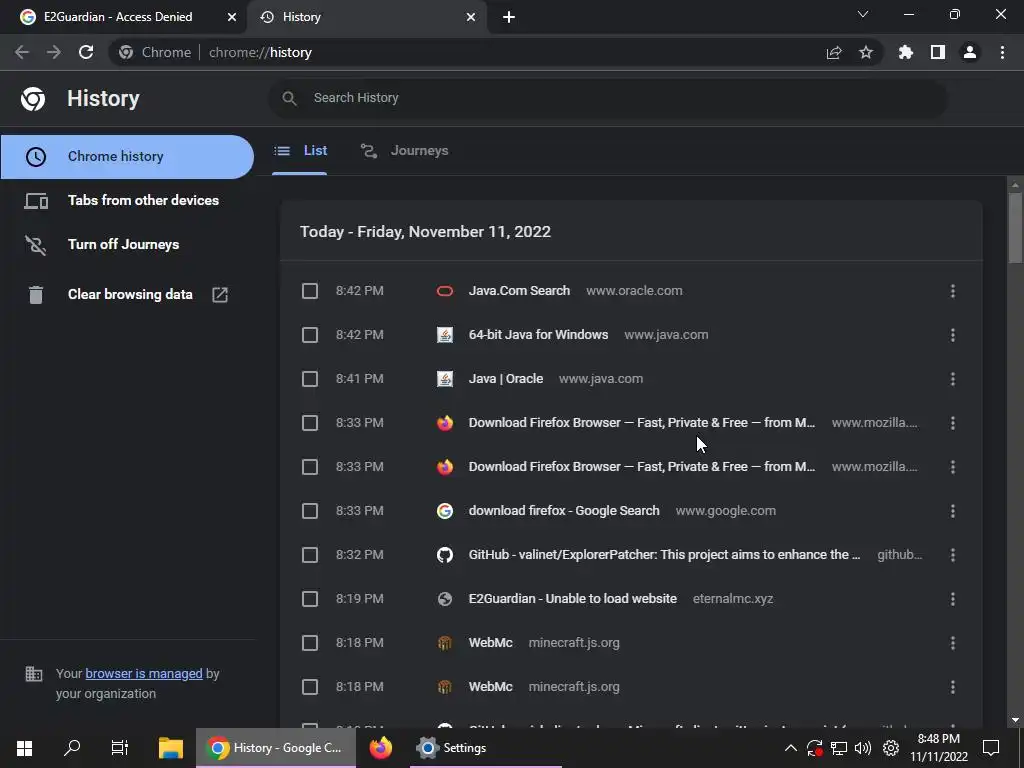Open the notification center icon
This screenshot has width=1024, height=768.
point(991,748)
